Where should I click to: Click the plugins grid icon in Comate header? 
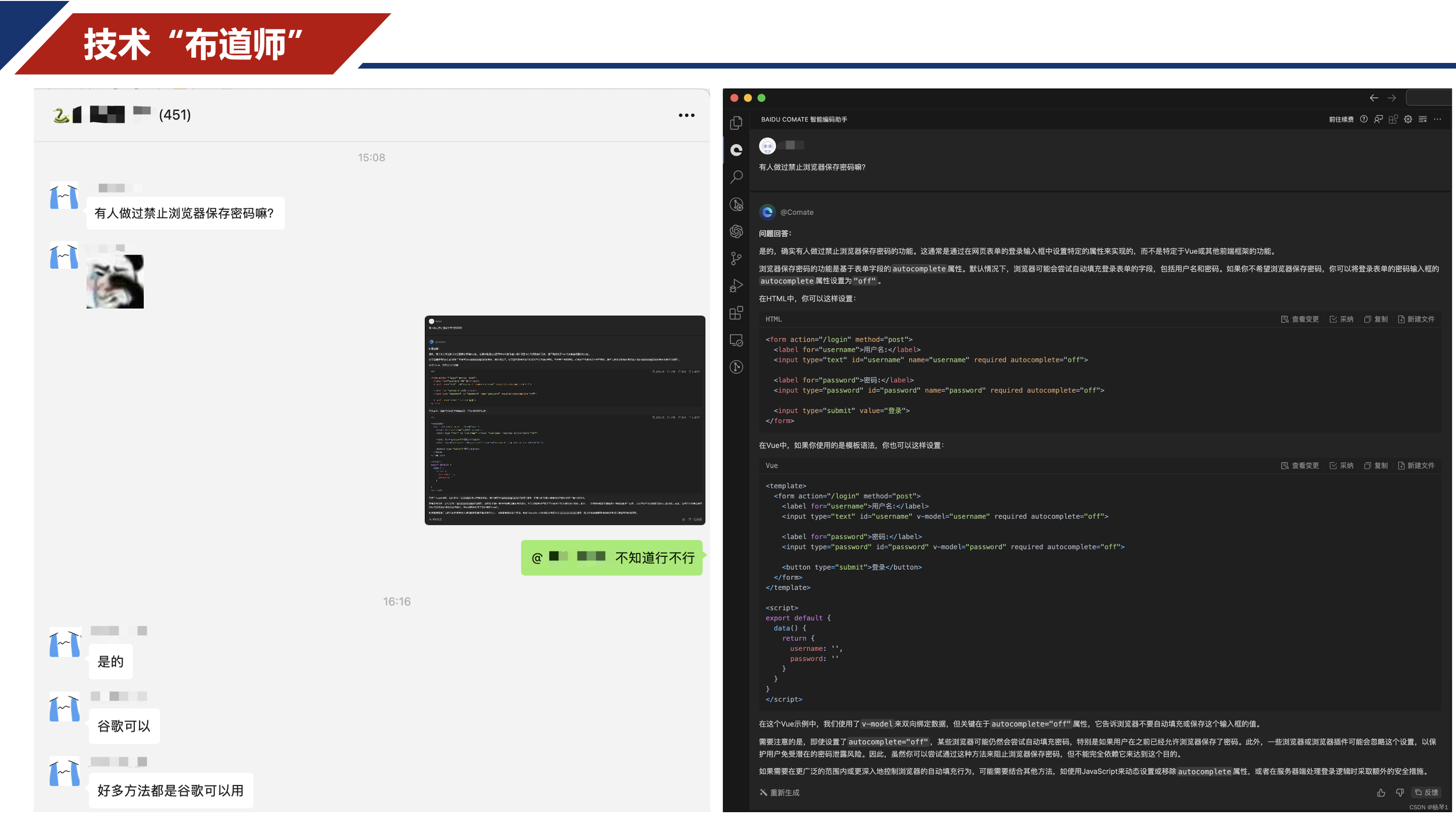tap(1393, 119)
